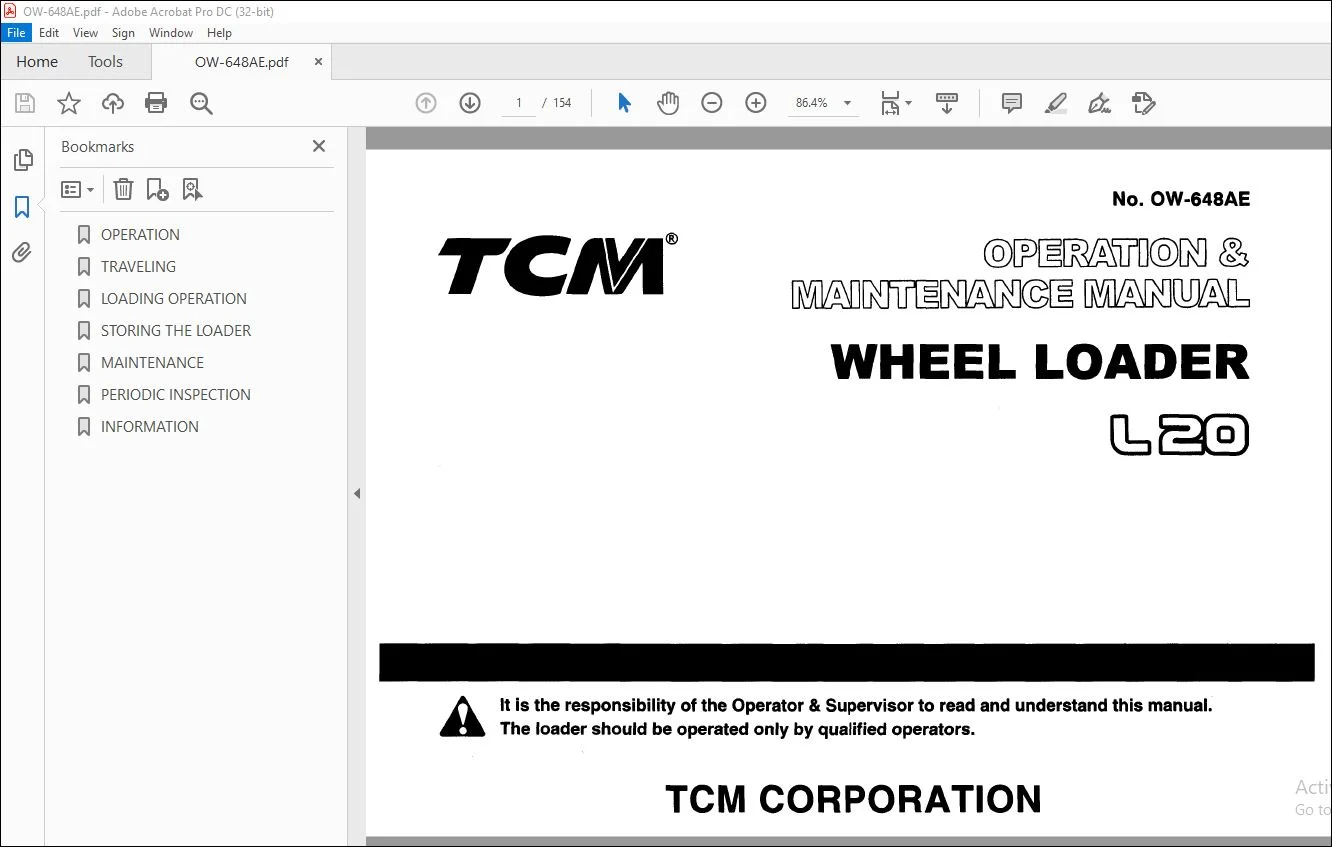Click the 'TCM CORPORATION' text on the page

pos(853,799)
